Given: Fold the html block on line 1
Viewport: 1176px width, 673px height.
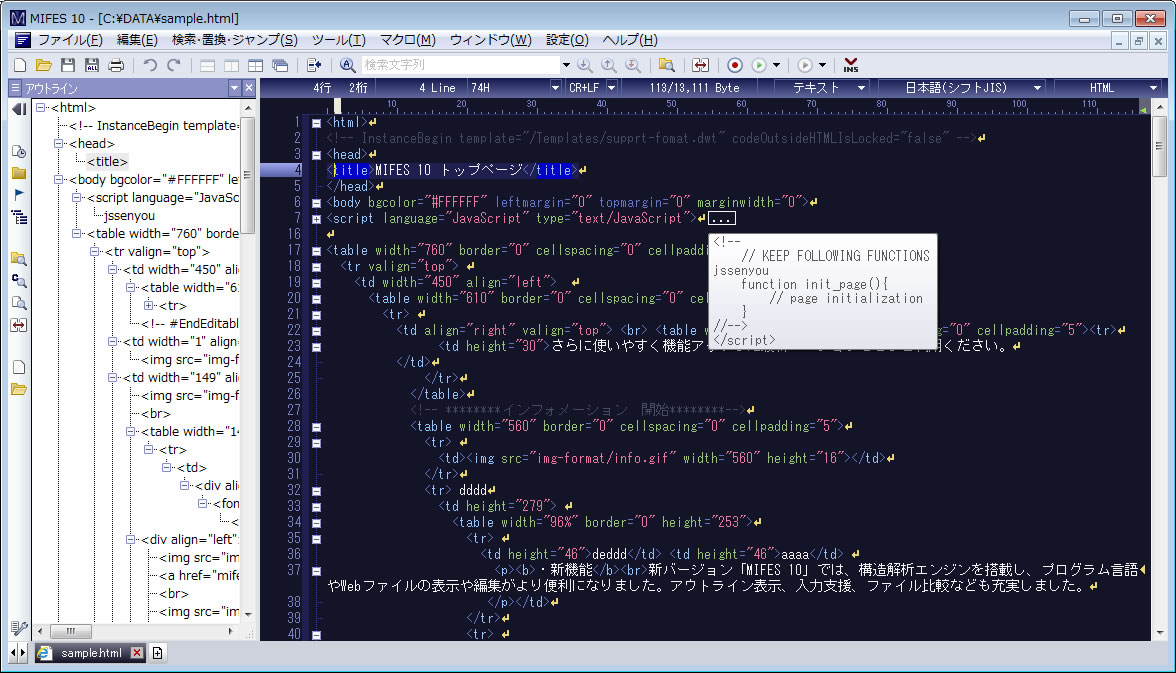Looking at the screenshot, I should coord(316,123).
